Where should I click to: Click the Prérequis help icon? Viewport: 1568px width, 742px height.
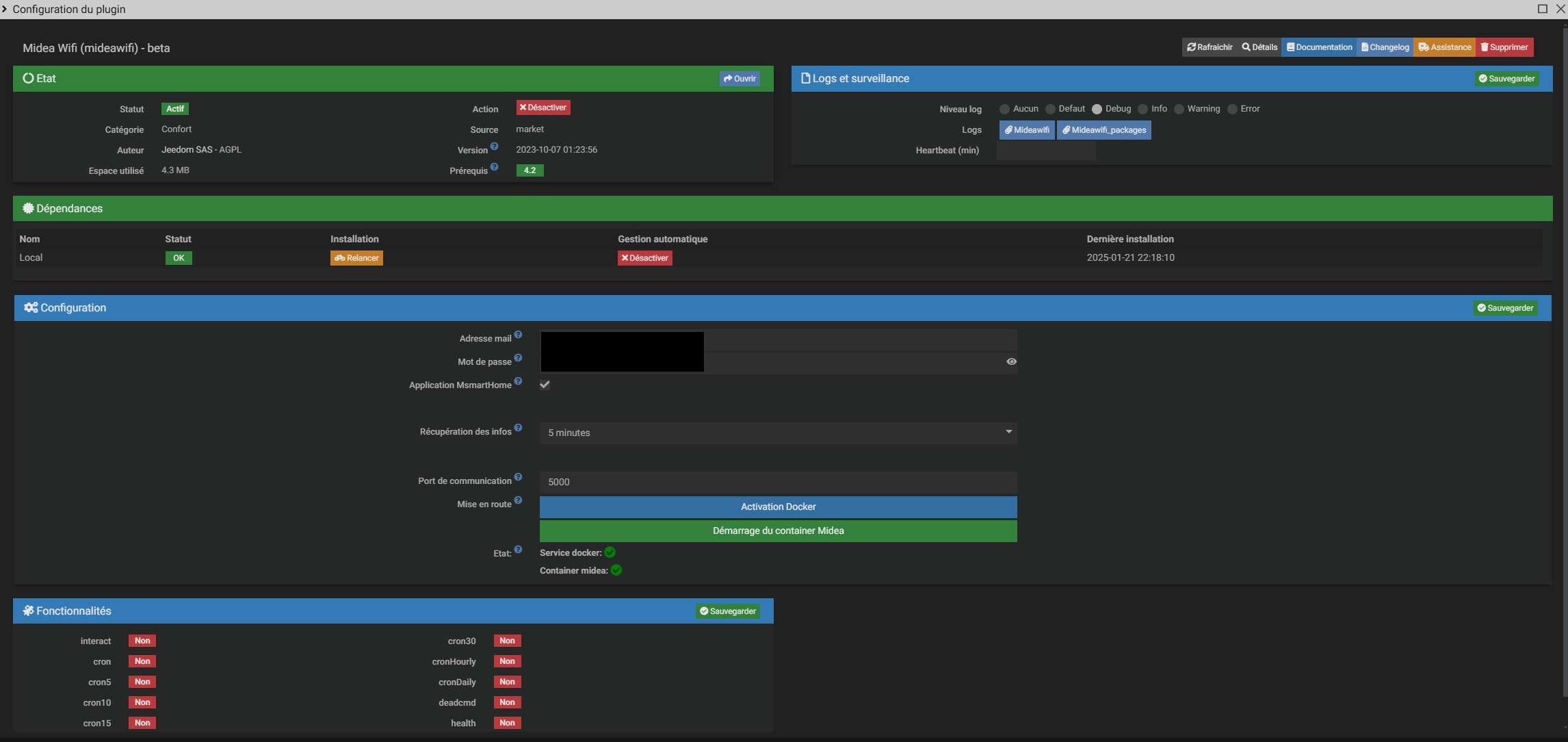(x=494, y=167)
